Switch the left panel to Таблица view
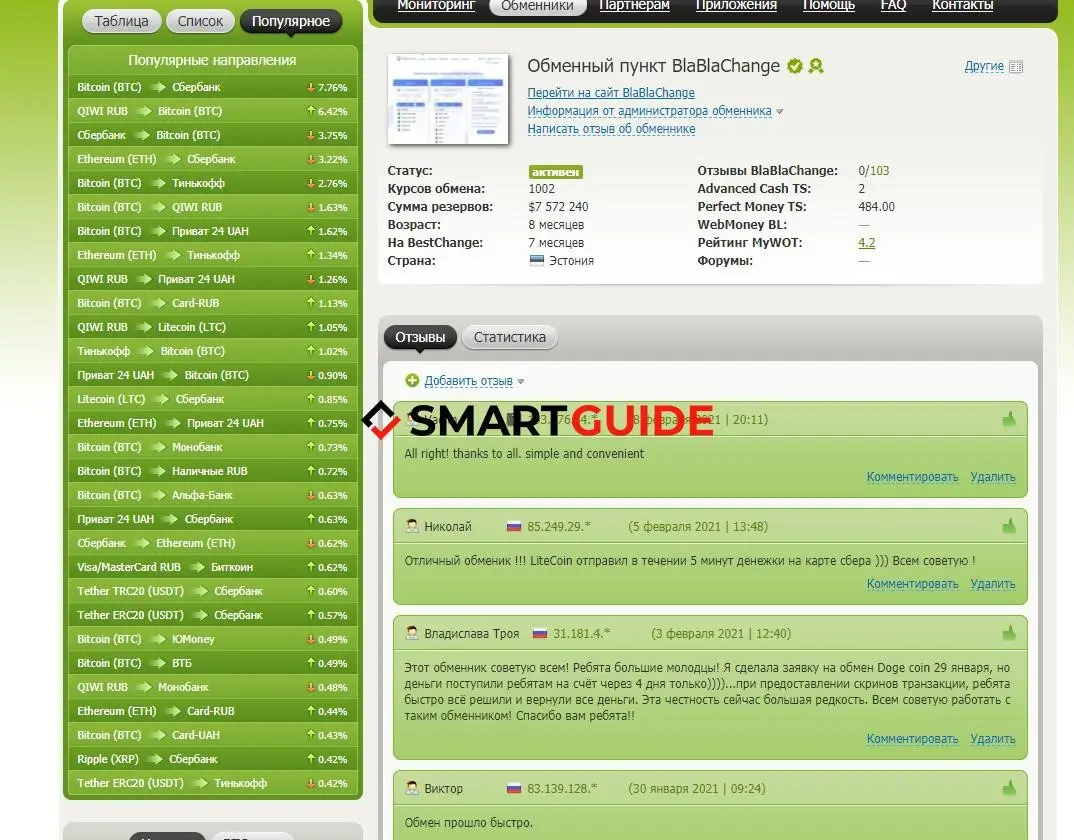Viewport: 1074px width, 840px height. coord(121,21)
